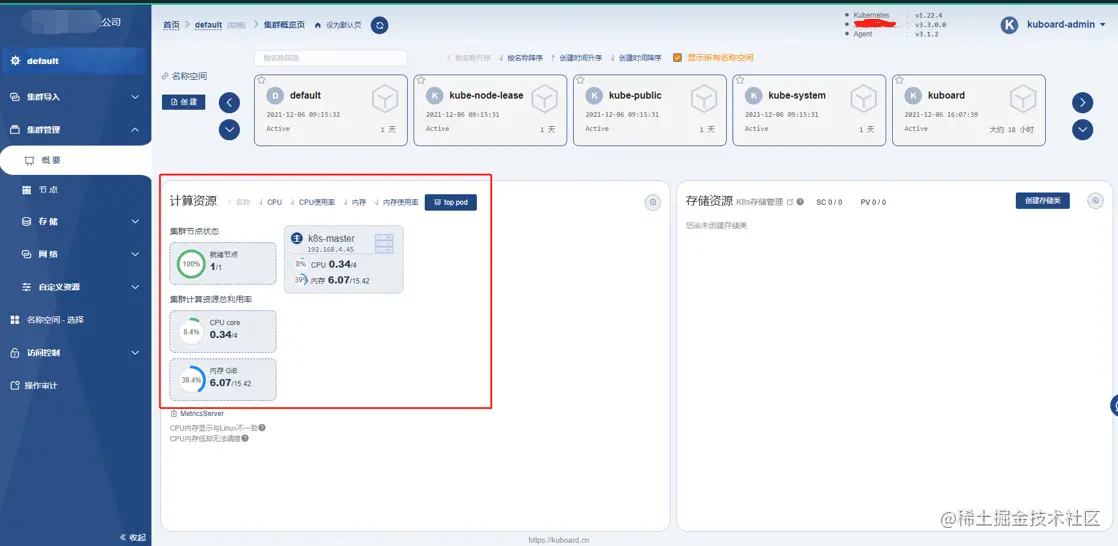
Task: Sort nodes by 内存
Action: 355,202
